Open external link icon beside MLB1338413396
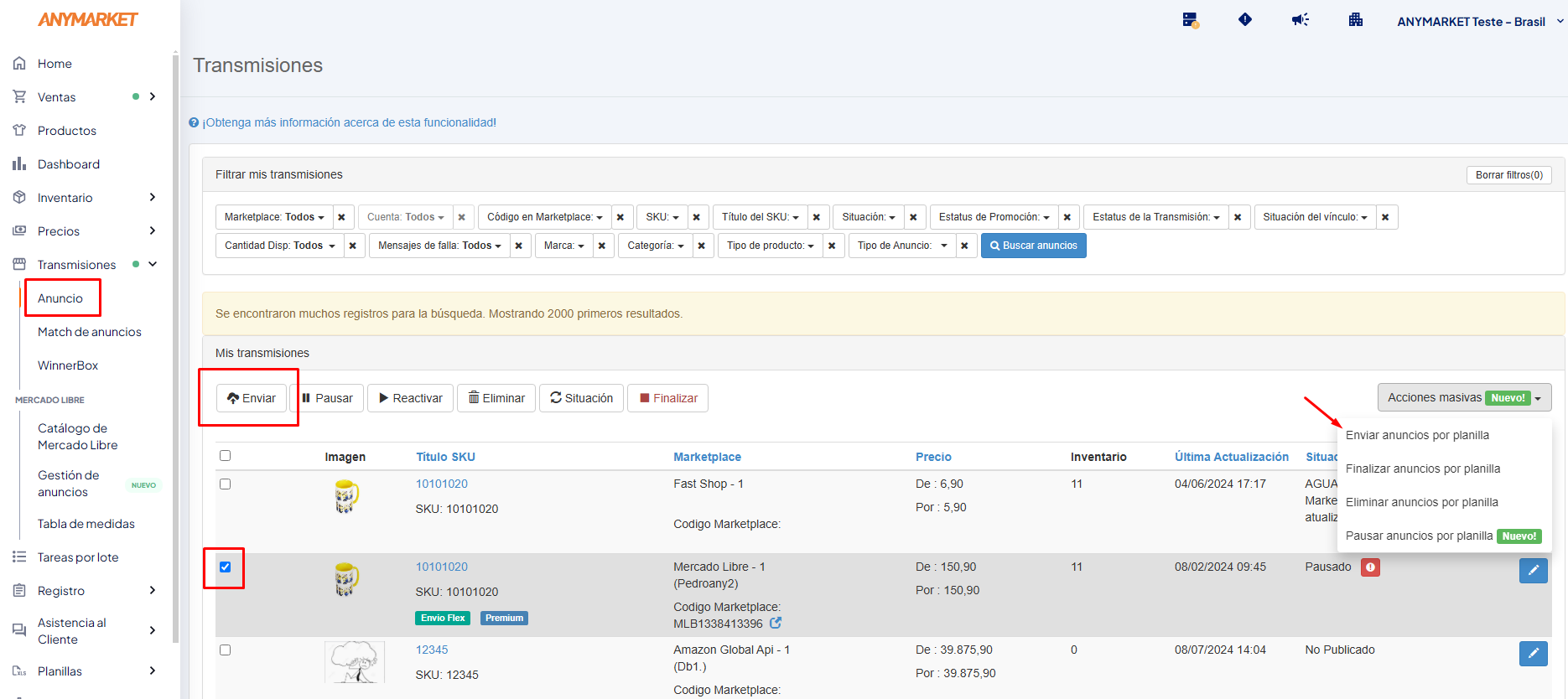Image resolution: width=1568 pixels, height=699 pixels. coord(776,623)
